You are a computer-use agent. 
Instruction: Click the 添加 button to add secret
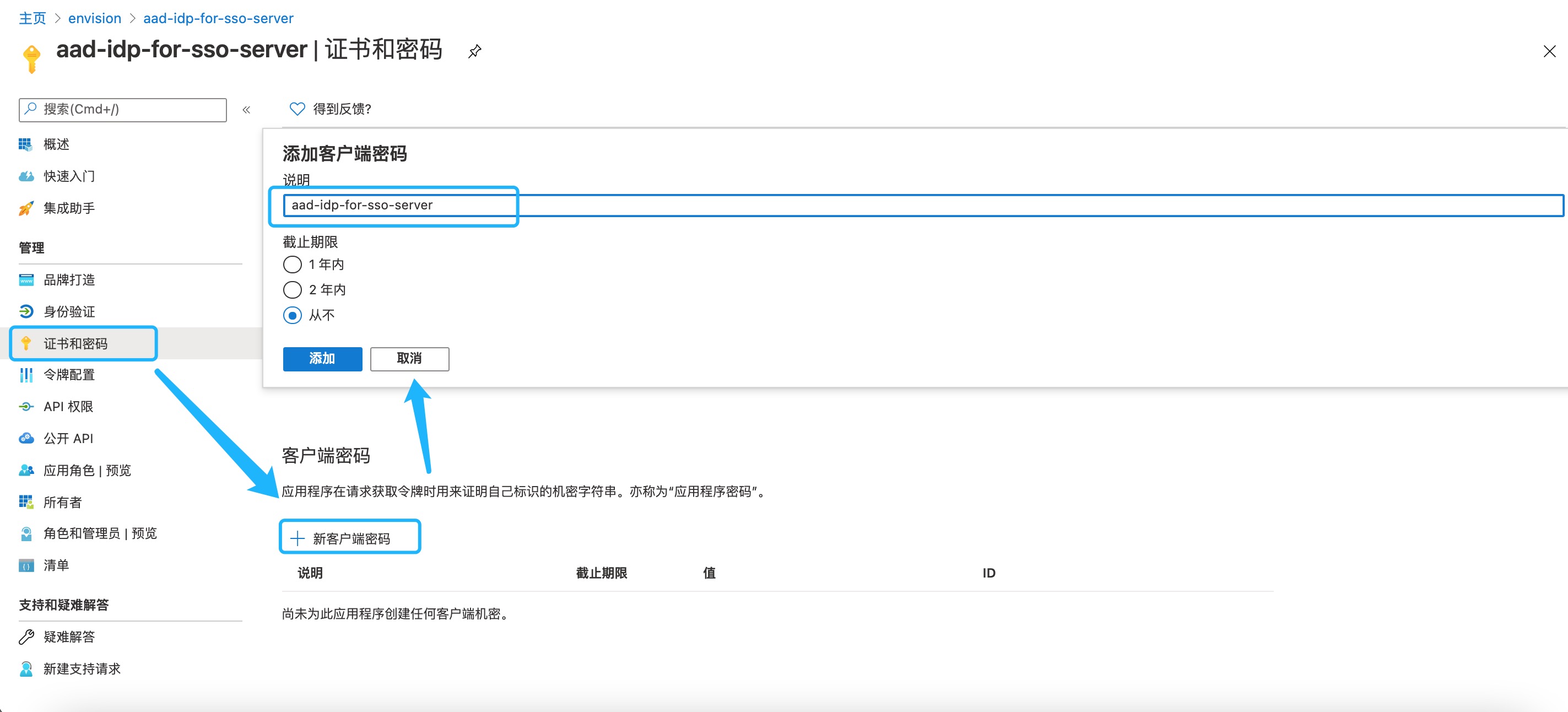pos(322,359)
